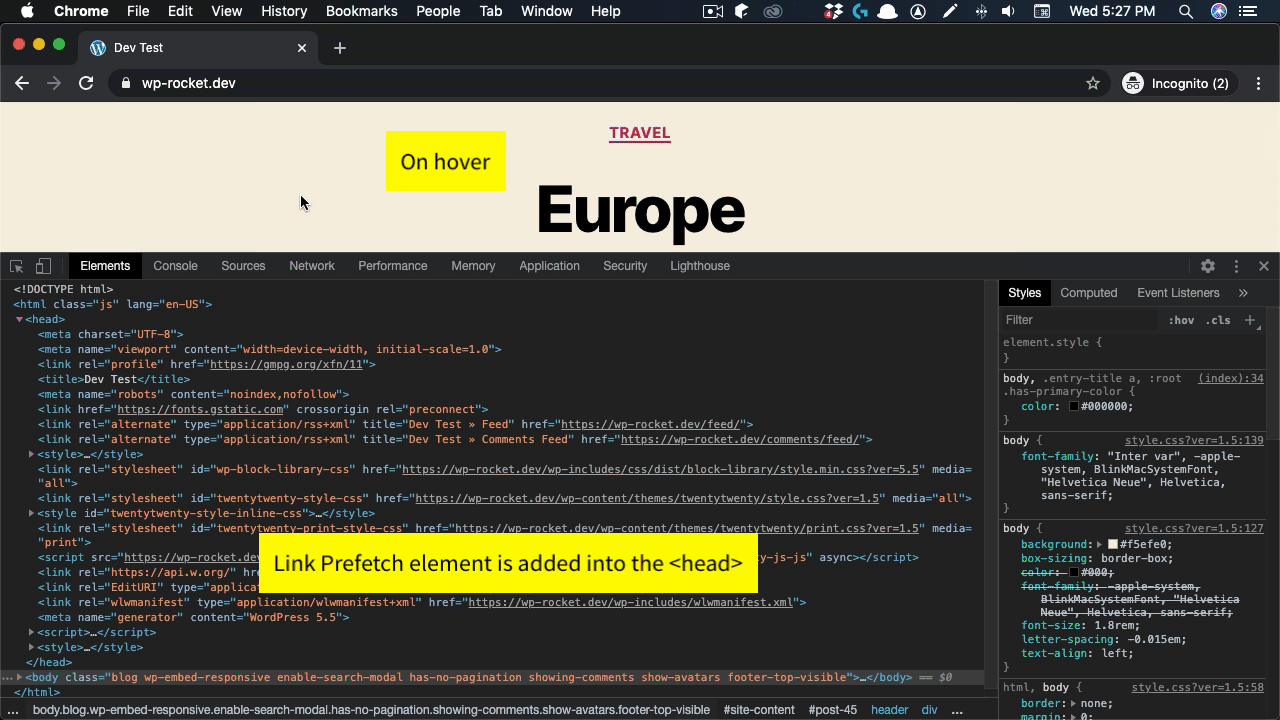1280x720 pixels.
Task: Click #site-content in the breadcrumb bar
Action: pos(759,710)
